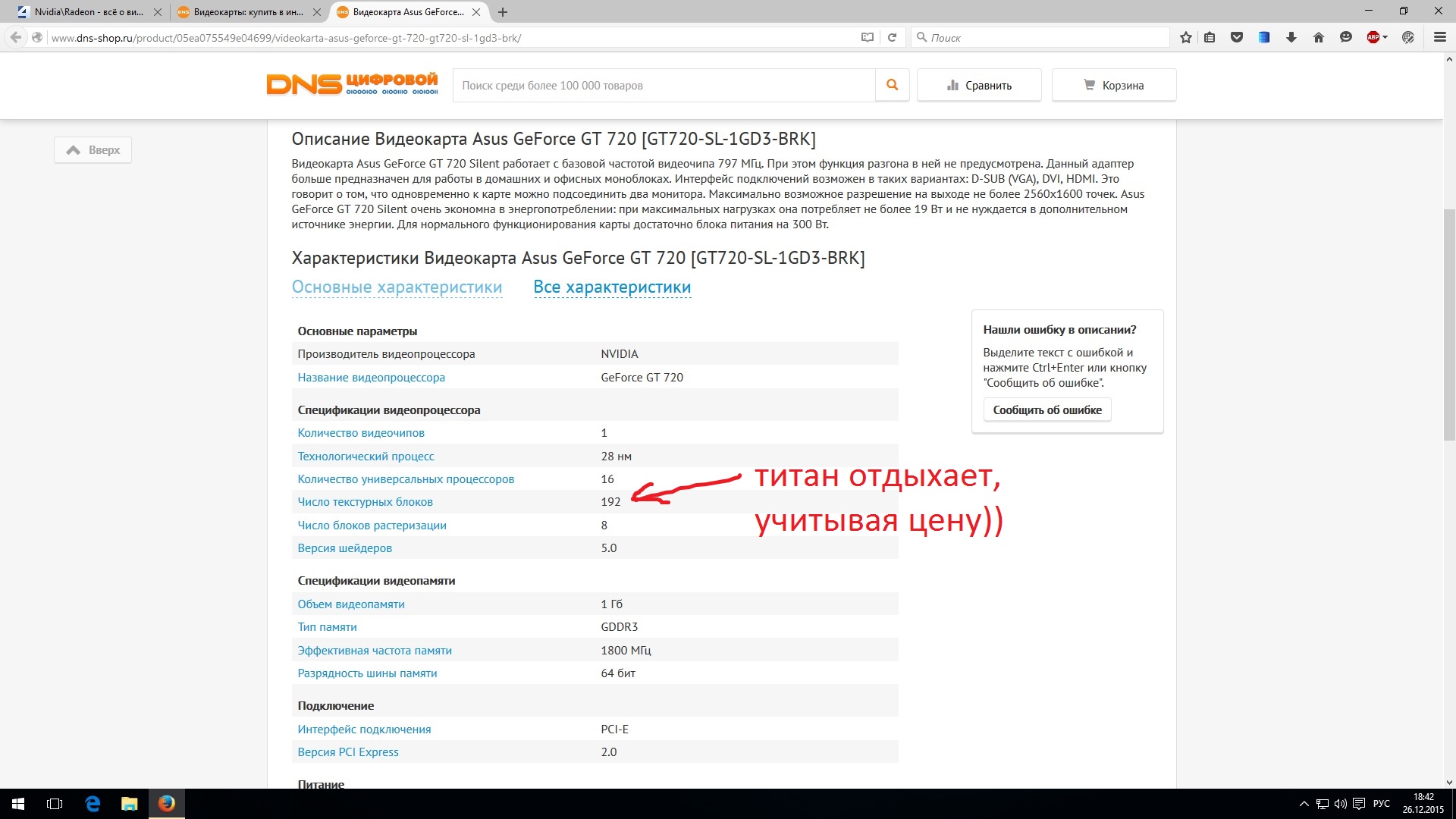
Task: Switch to the Nvidia\Radeon browser tab
Action: coord(88,12)
